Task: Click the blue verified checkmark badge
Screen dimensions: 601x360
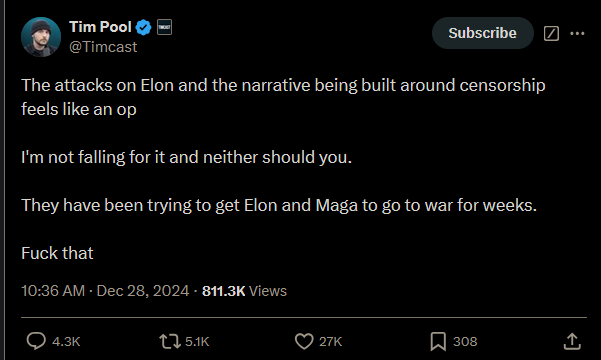Action: [x=144, y=28]
